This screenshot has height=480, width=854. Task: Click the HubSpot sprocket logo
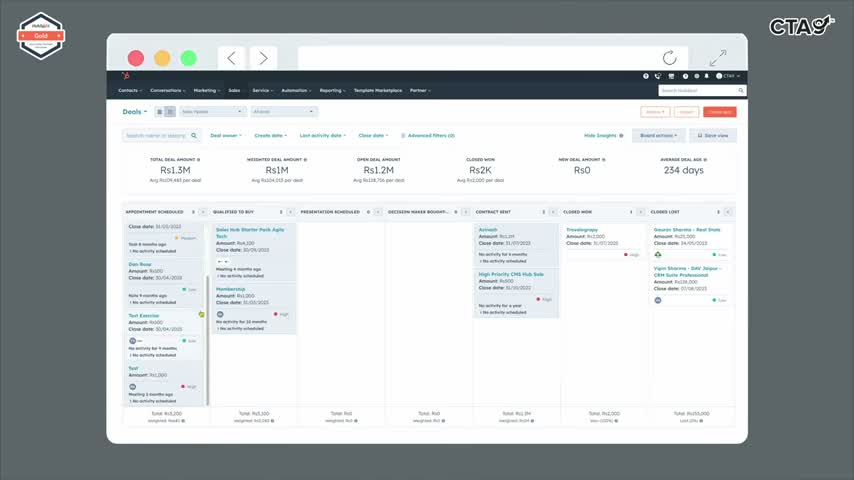pyautogui.click(x=126, y=76)
